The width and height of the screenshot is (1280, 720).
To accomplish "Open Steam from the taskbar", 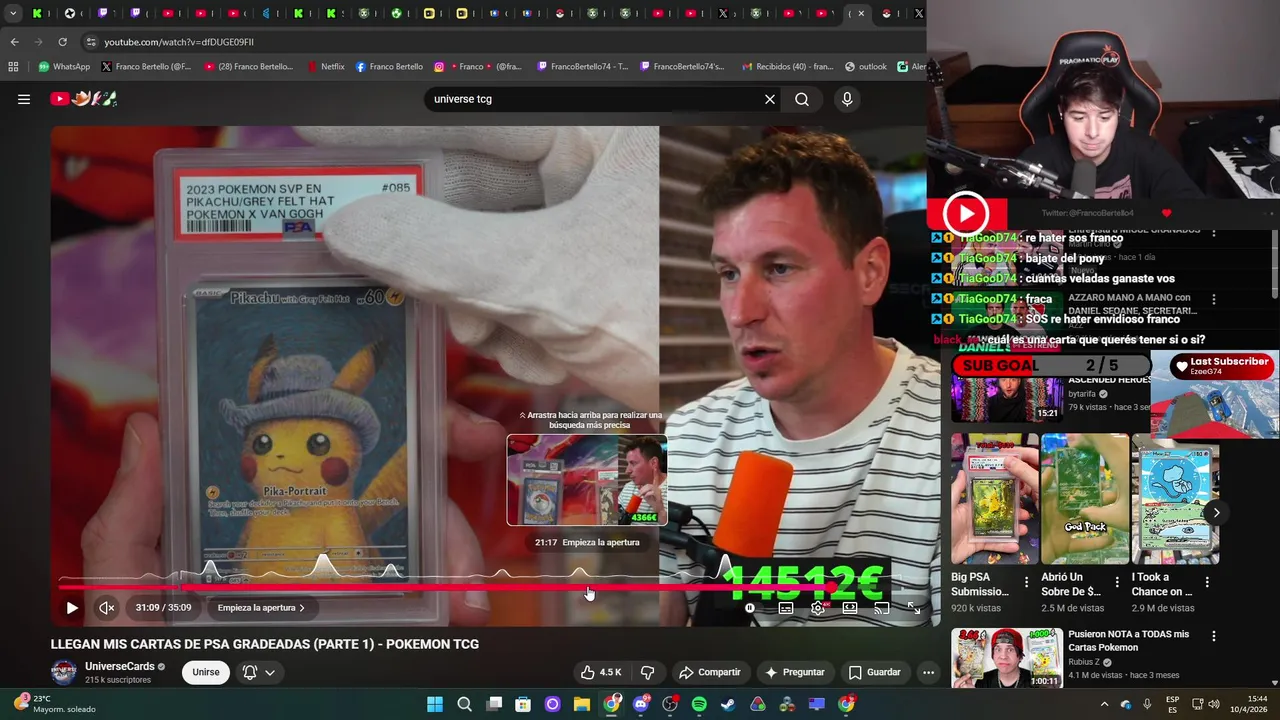I will pos(728,704).
